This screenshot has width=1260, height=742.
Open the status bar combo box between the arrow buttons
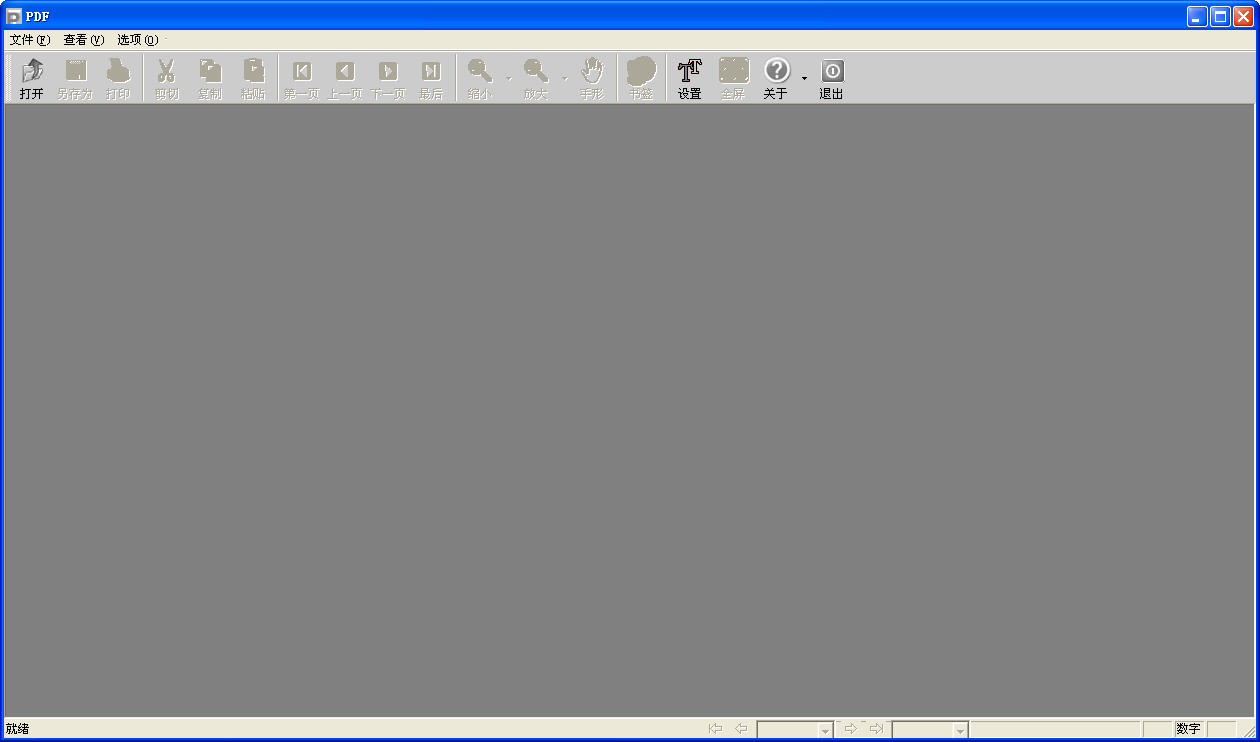[x=795, y=730]
